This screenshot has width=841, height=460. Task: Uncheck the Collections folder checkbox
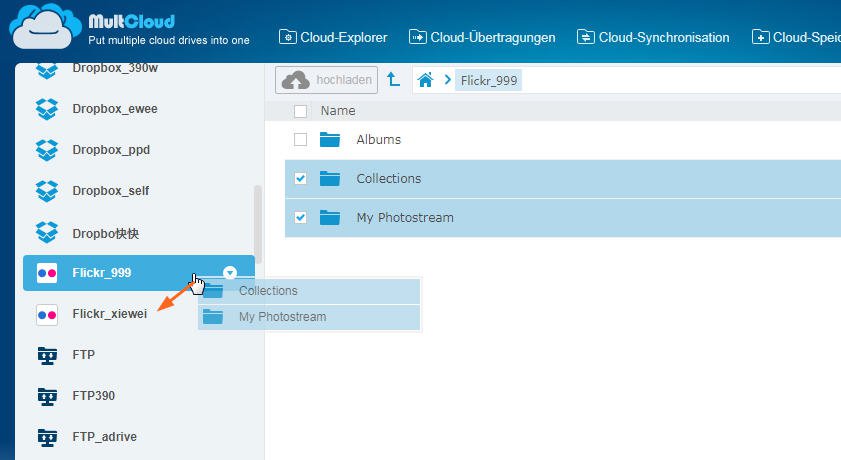coord(300,179)
